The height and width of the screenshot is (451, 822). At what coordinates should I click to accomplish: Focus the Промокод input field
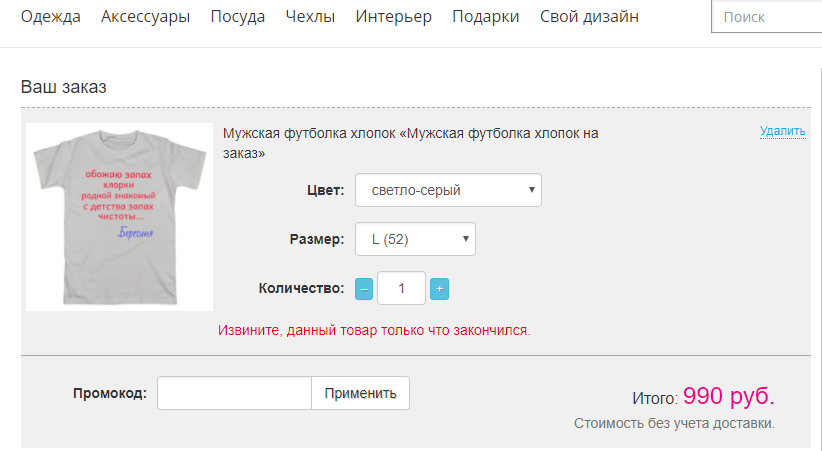click(x=235, y=393)
